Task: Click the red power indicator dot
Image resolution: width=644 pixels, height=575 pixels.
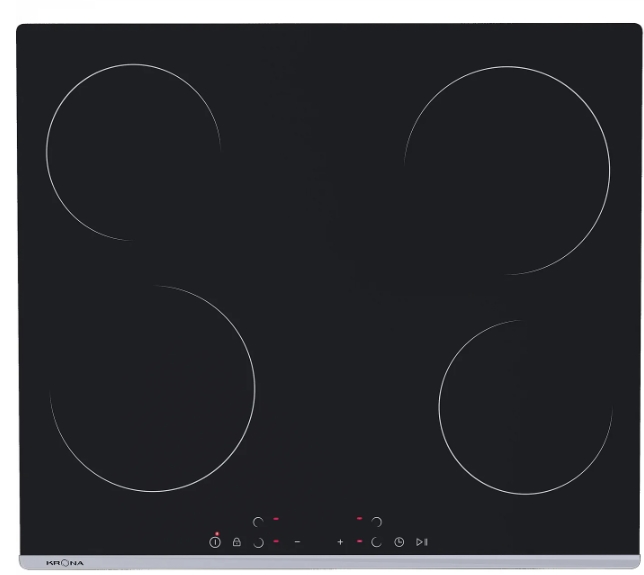Action: pos(216,534)
